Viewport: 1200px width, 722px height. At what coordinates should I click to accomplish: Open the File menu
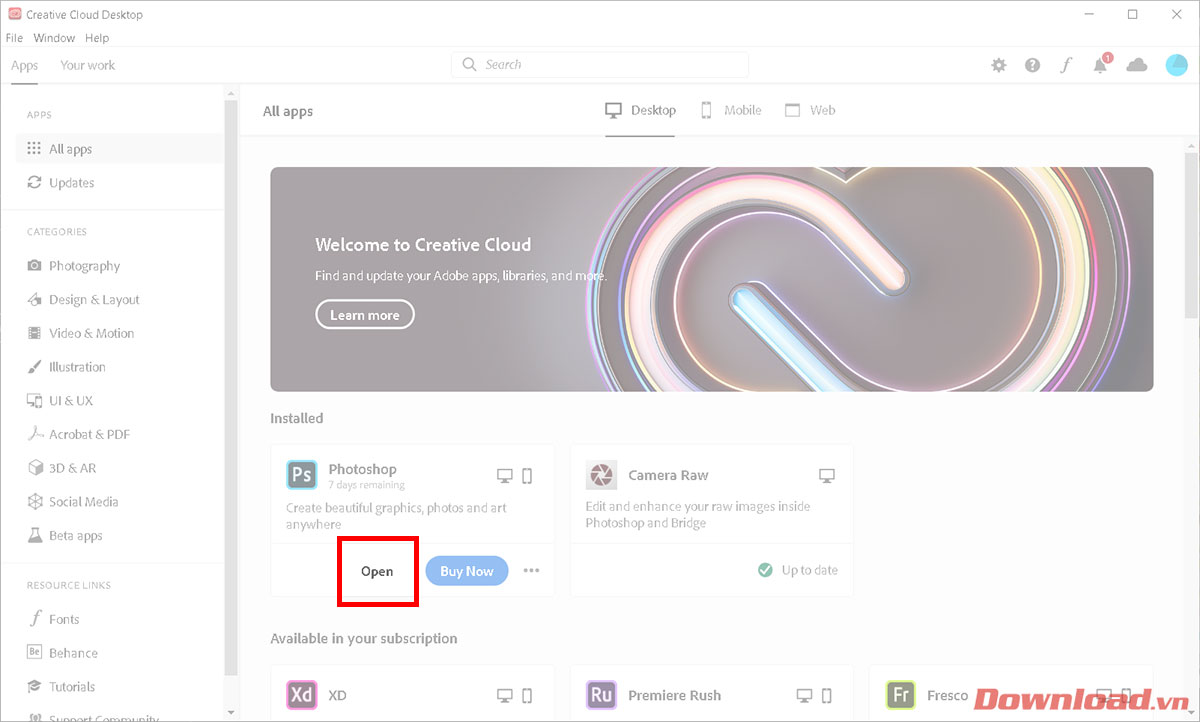[14, 38]
